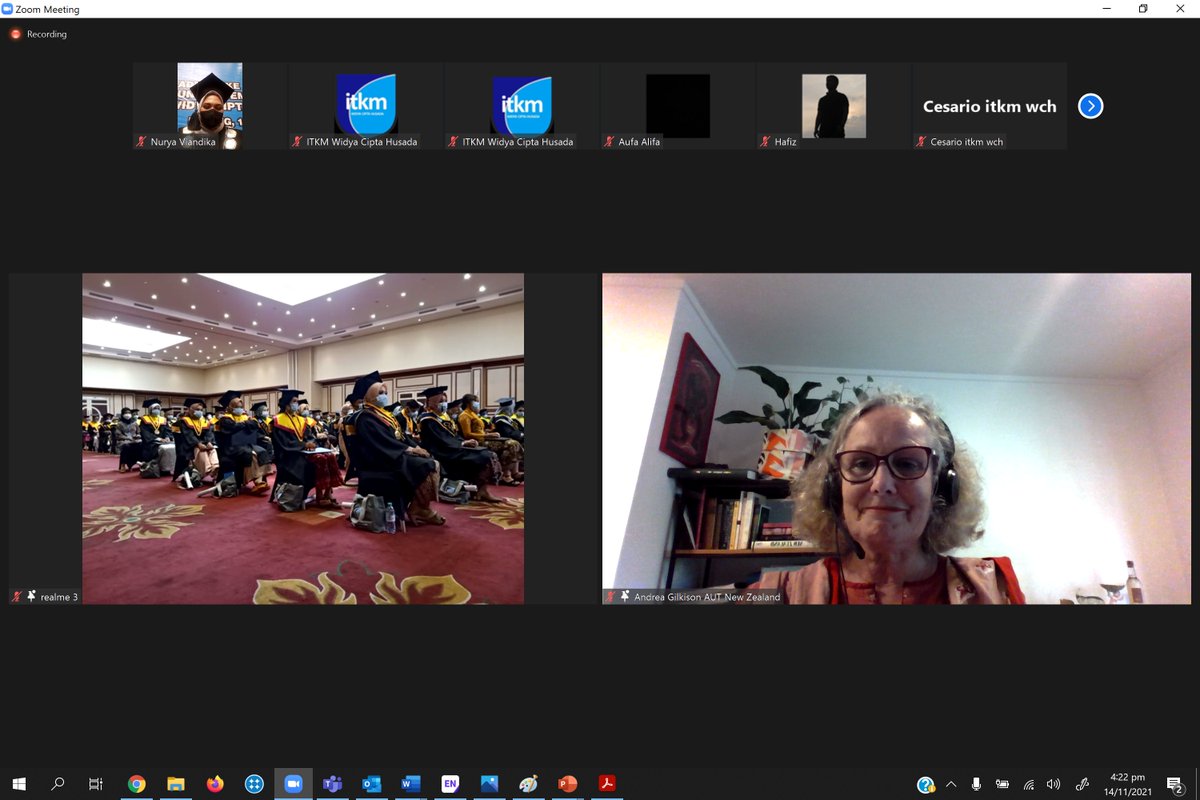The image size is (1200, 800).
Task: Click the pen workspace tray icon
Action: coord(1082,784)
